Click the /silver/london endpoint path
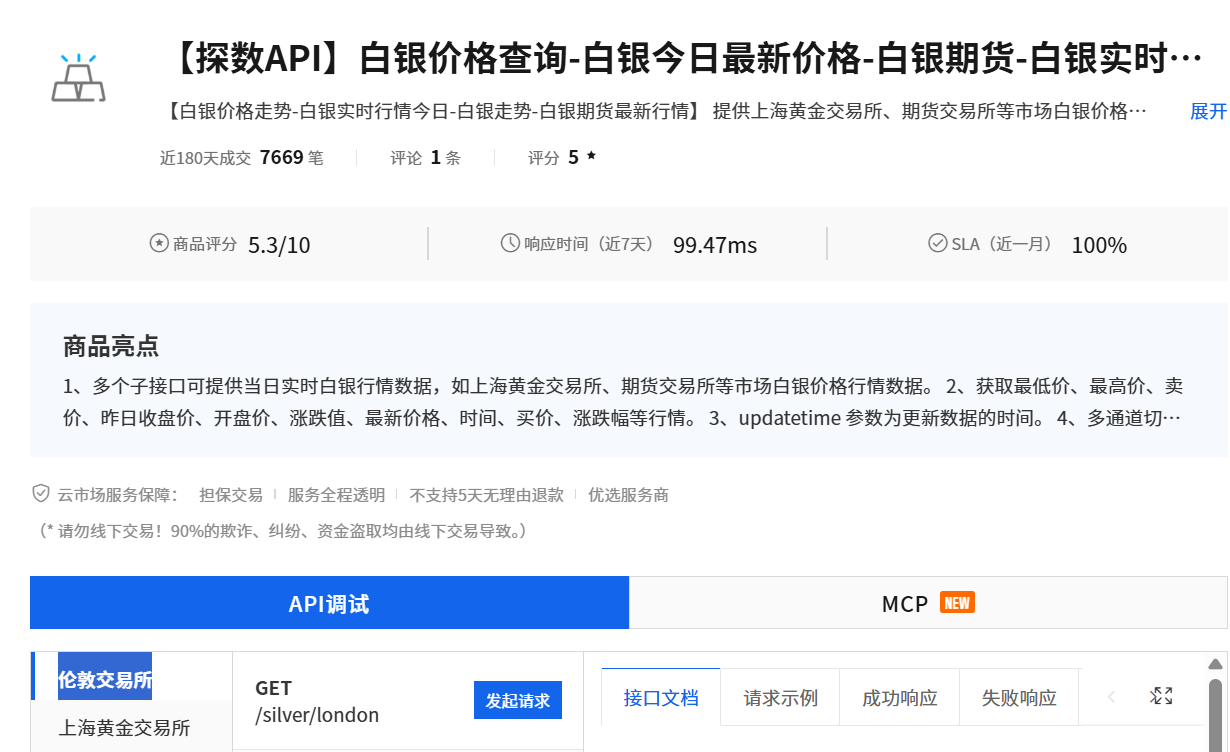The width and height of the screenshot is (1230, 752). [x=317, y=715]
